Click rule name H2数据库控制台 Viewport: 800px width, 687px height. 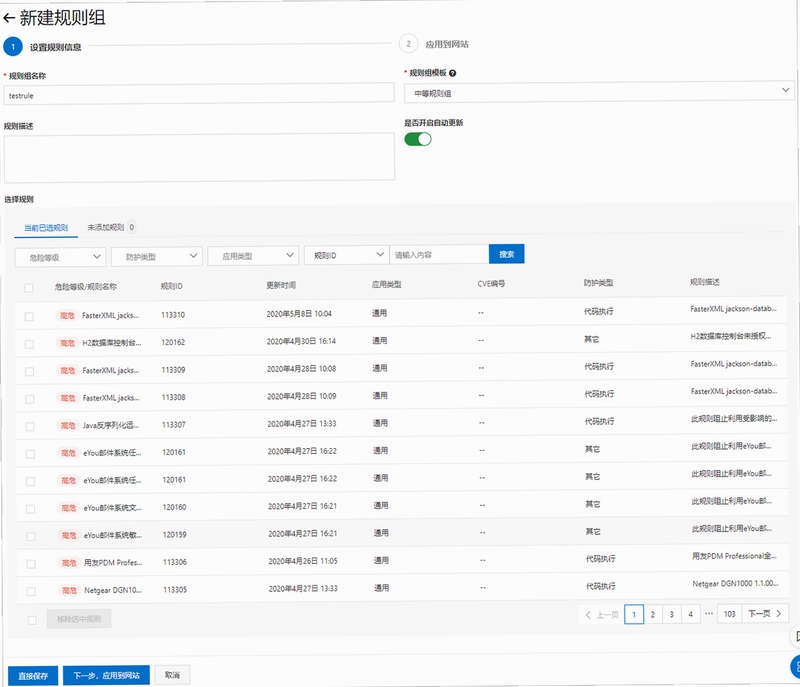(x=112, y=343)
